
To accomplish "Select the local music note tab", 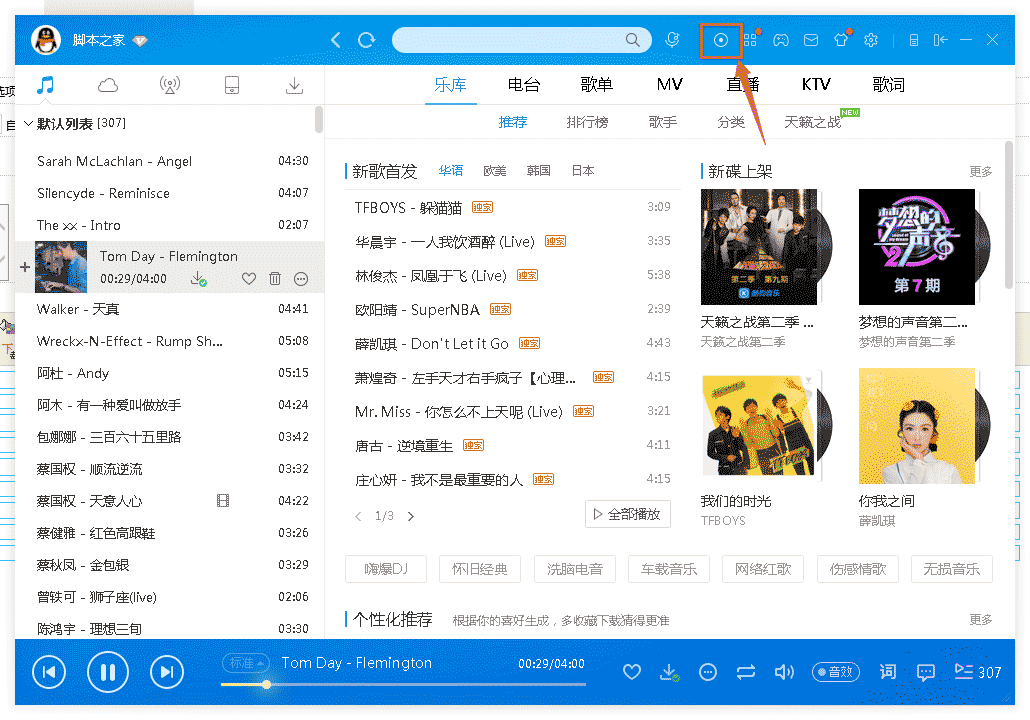I will tap(45, 85).
